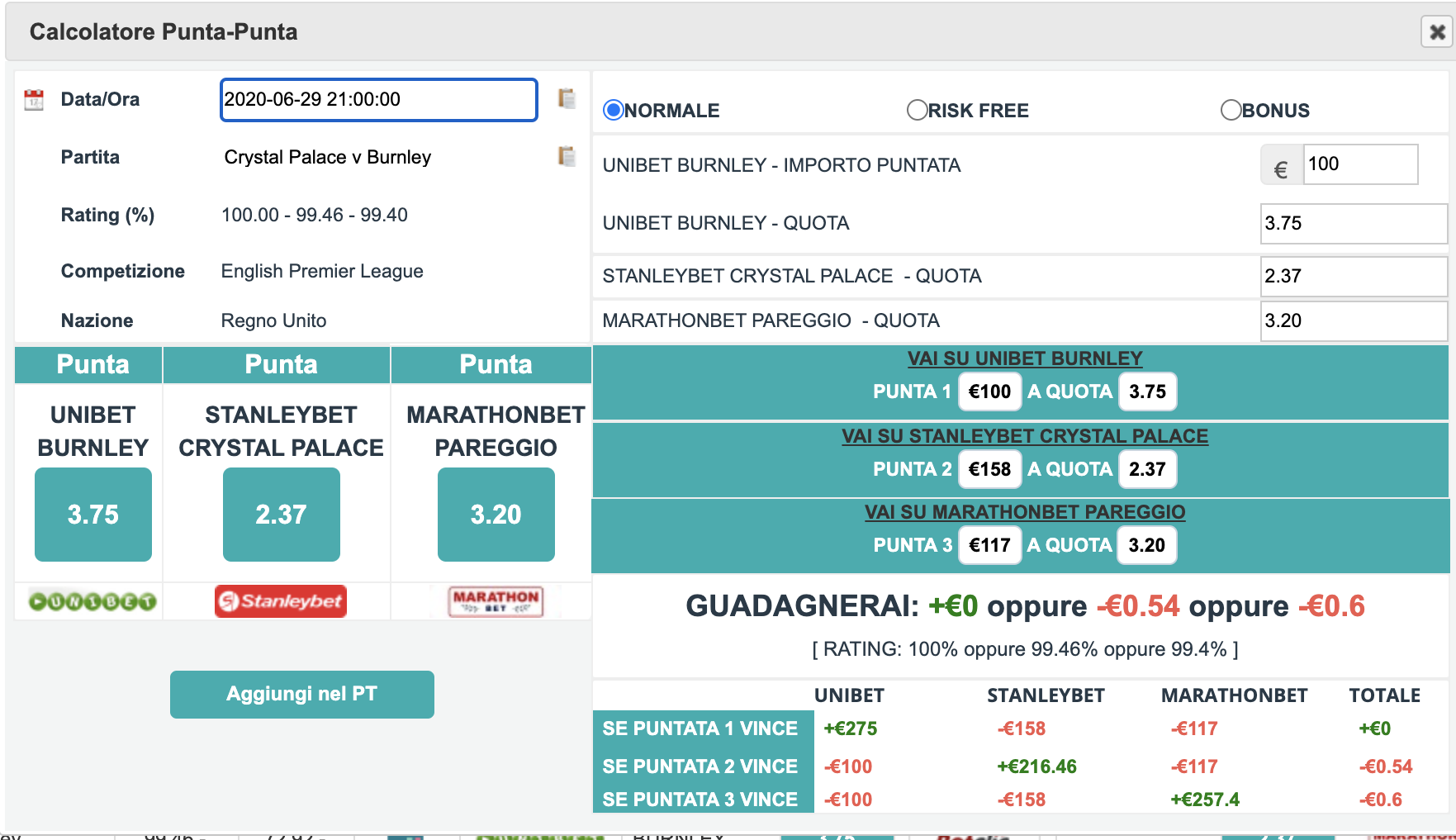Open the VAI SU UNIBET BURNLEY link
Viewport: 1456px width, 840px height.
pyautogui.click(x=1025, y=358)
